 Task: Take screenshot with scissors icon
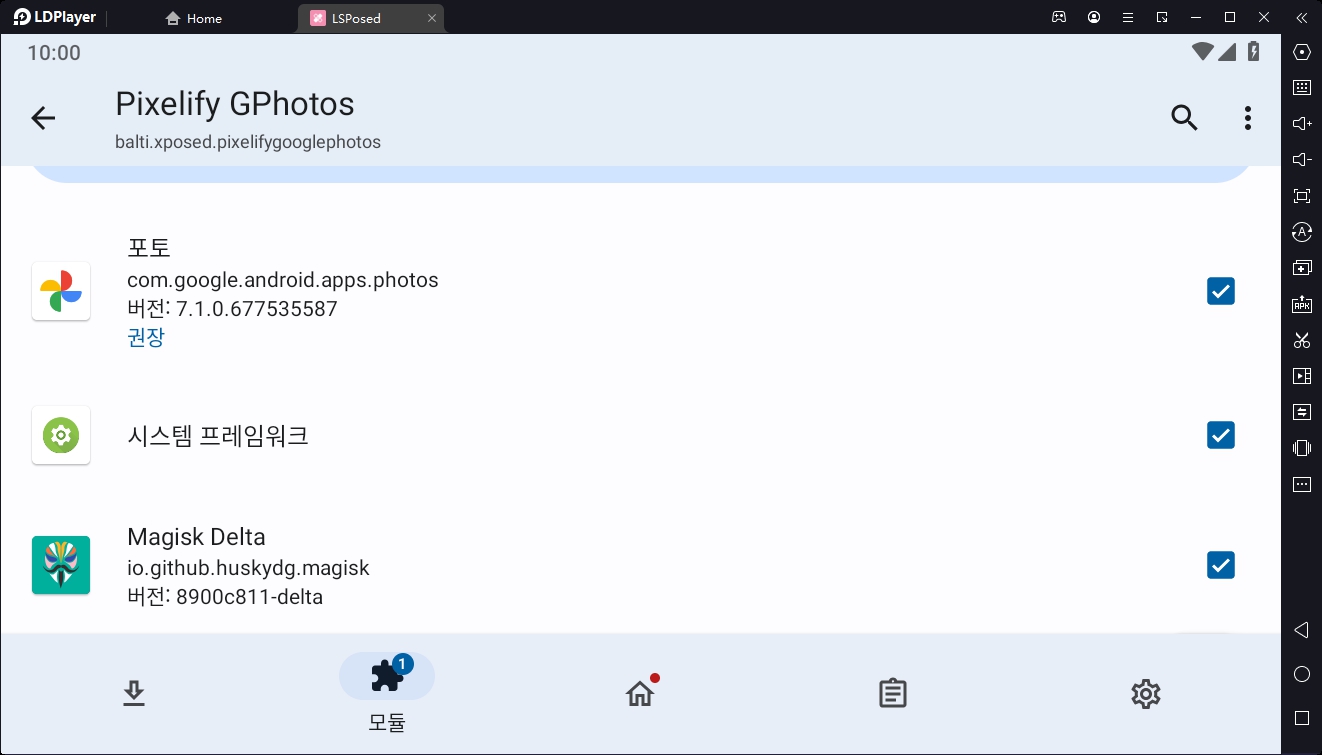click(x=1301, y=340)
